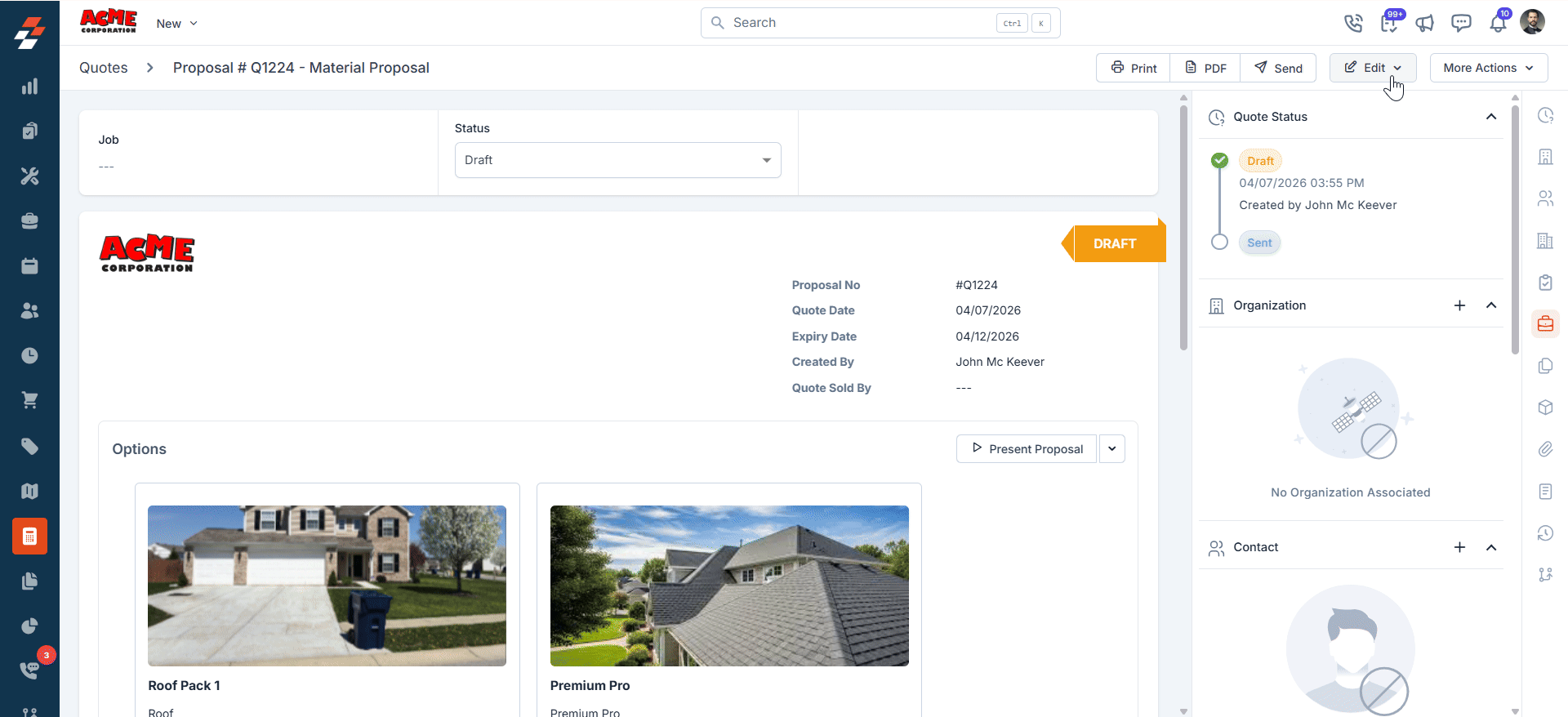Image resolution: width=1568 pixels, height=717 pixels.
Task: Open the price tag icon in left sidebar
Action: (x=29, y=446)
